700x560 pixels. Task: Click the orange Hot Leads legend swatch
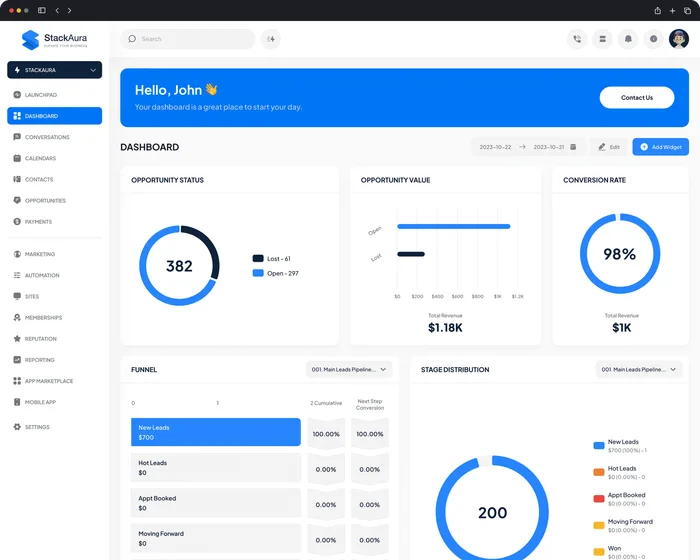point(599,472)
